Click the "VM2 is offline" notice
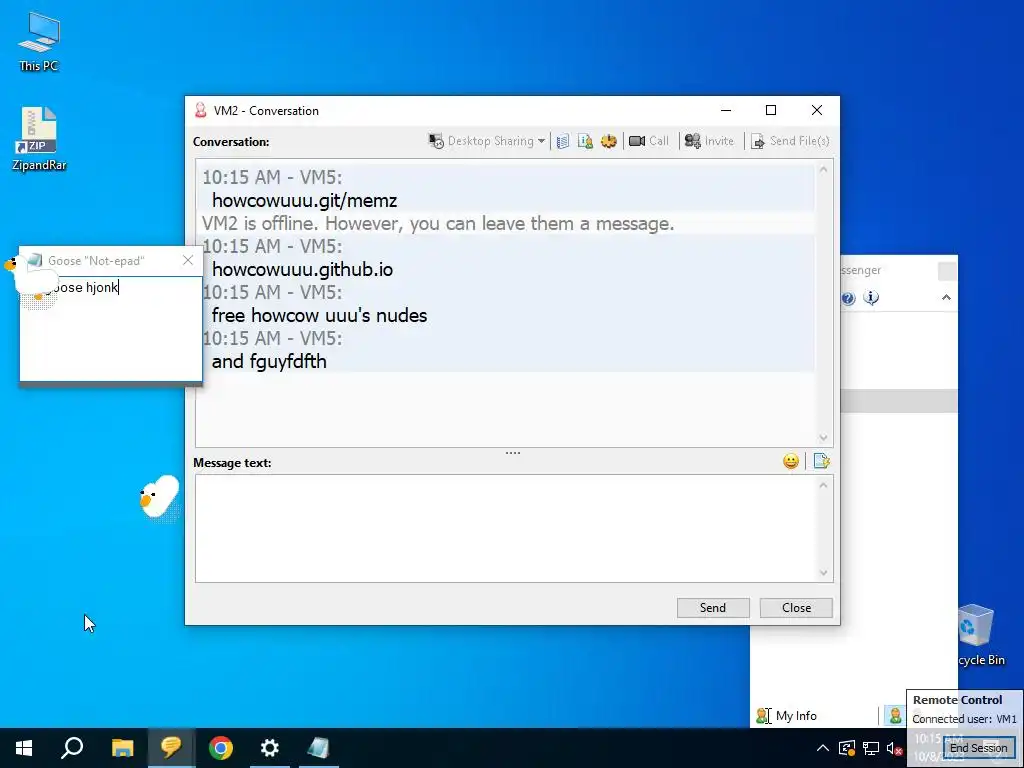1024x768 pixels. click(438, 223)
